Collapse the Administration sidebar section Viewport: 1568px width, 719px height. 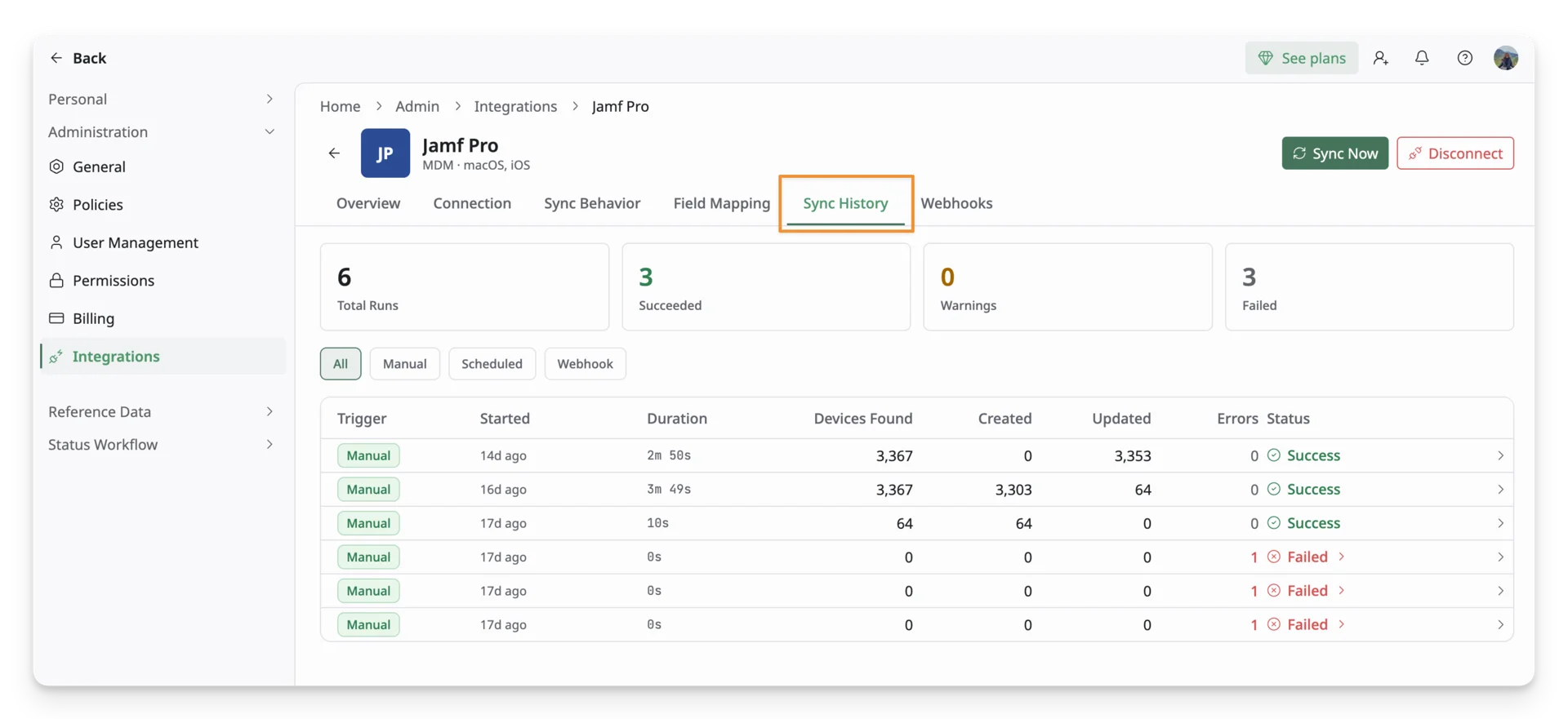(162, 132)
